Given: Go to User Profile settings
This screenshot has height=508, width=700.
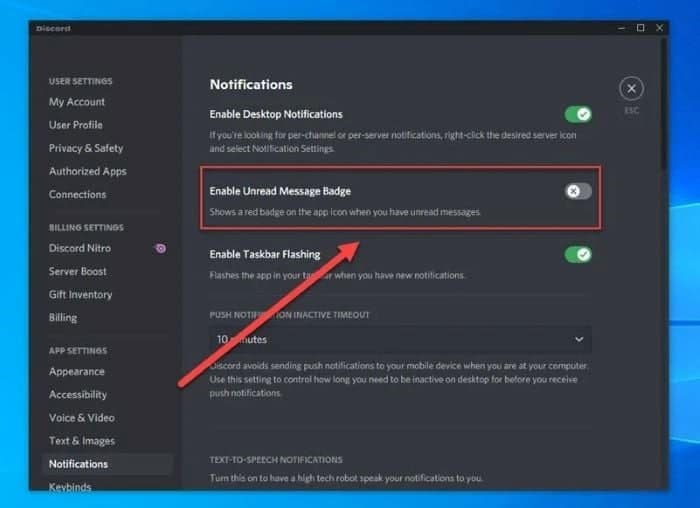Looking at the screenshot, I should point(76,125).
